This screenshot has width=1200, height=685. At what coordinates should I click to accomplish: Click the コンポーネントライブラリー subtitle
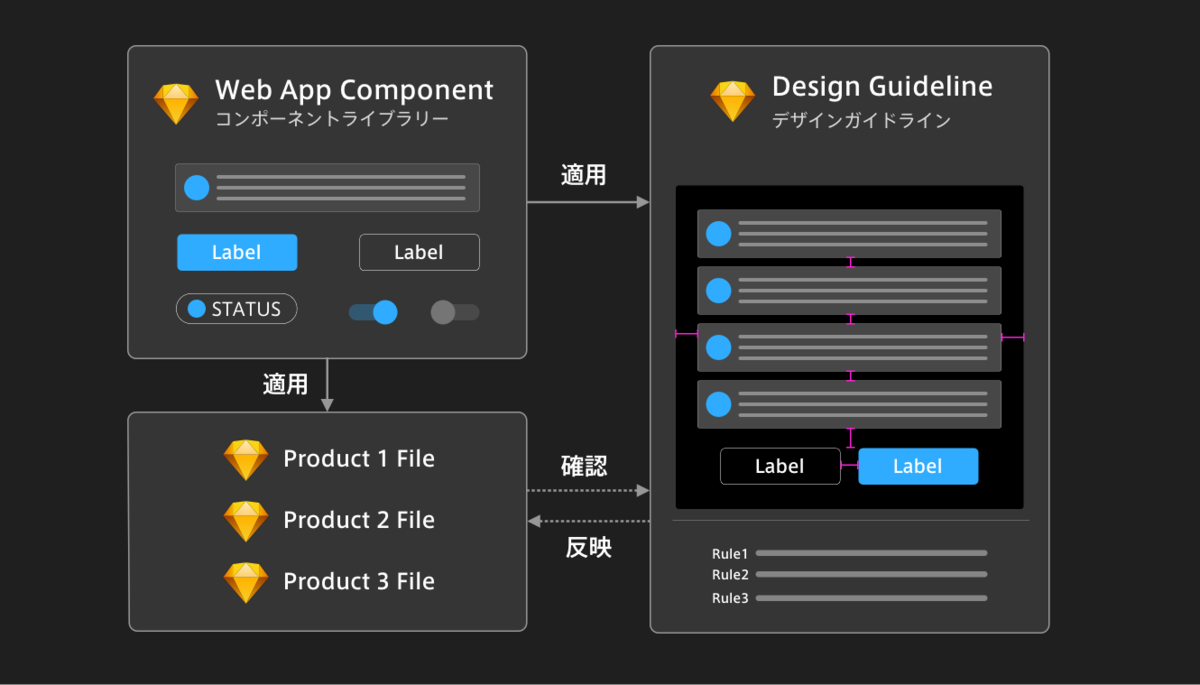[332, 119]
